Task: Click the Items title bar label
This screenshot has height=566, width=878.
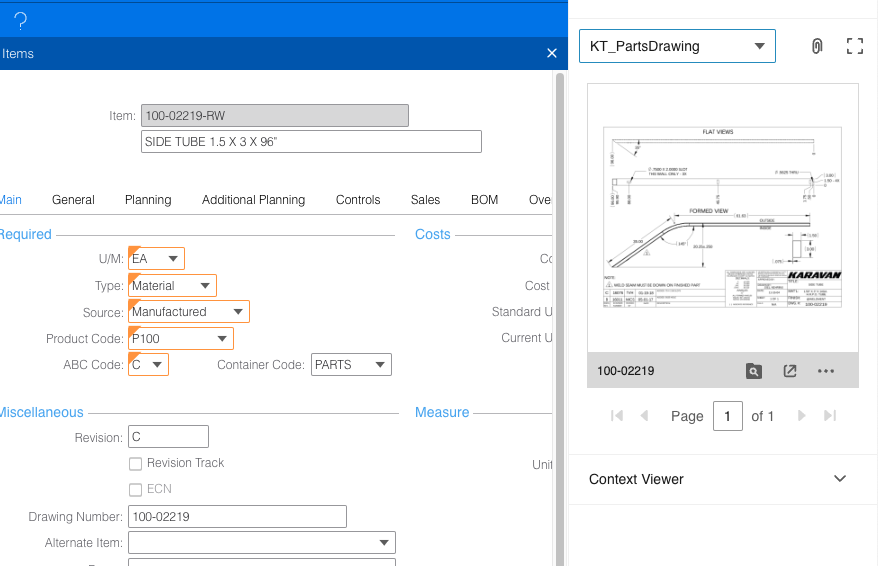Action: 17,54
